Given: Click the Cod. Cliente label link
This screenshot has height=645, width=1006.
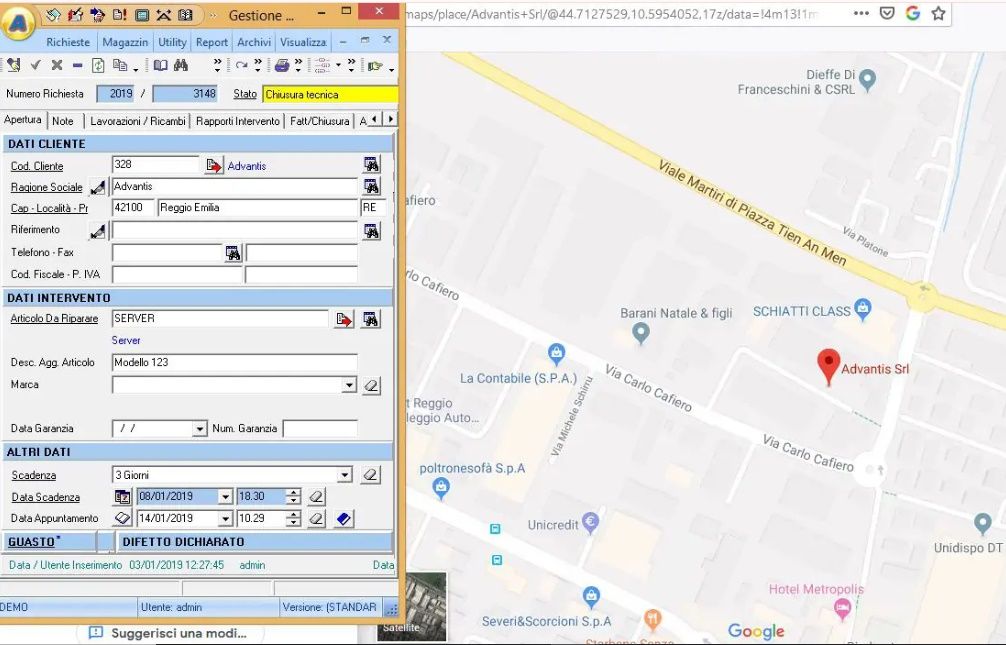Looking at the screenshot, I should [x=37, y=166].
